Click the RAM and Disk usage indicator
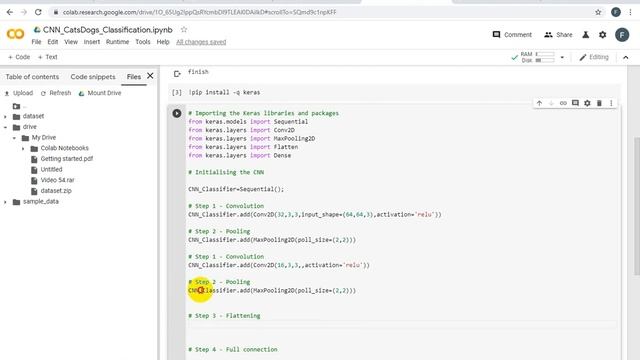The height and width of the screenshot is (360, 640). pyautogui.click(x=538, y=57)
